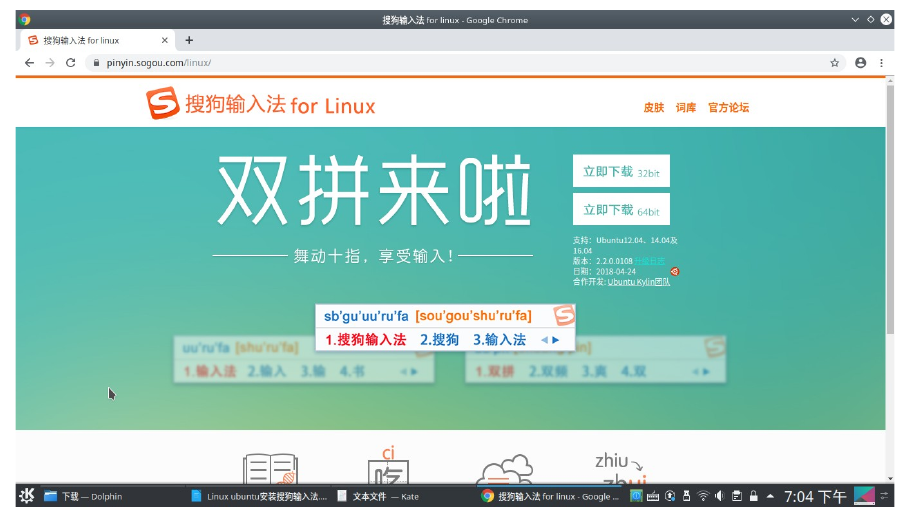Image resolution: width=907 pixels, height=519 pixels.
Task: Go back with the browser back arrow
Action: click(30, 62)
